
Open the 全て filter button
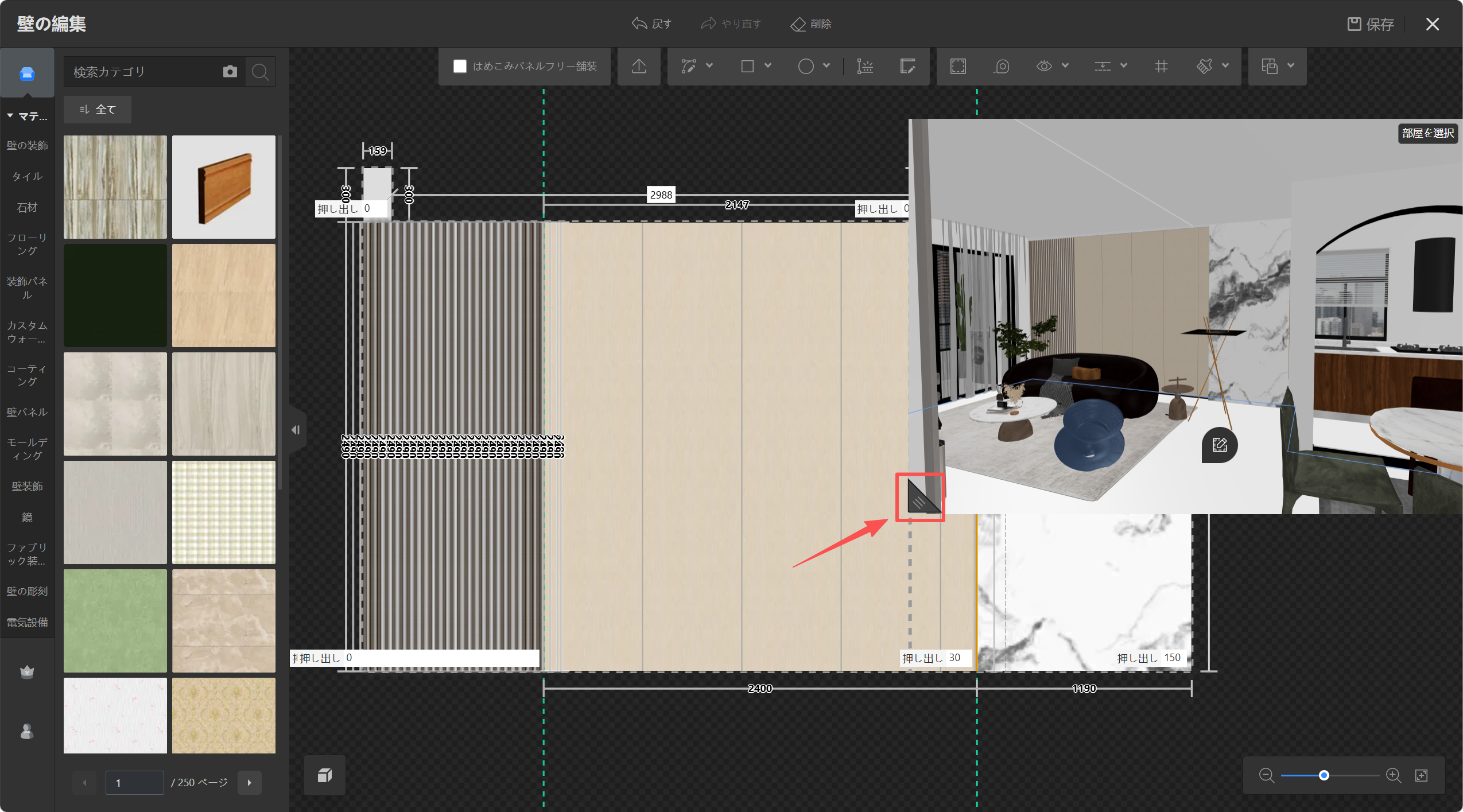98,109
